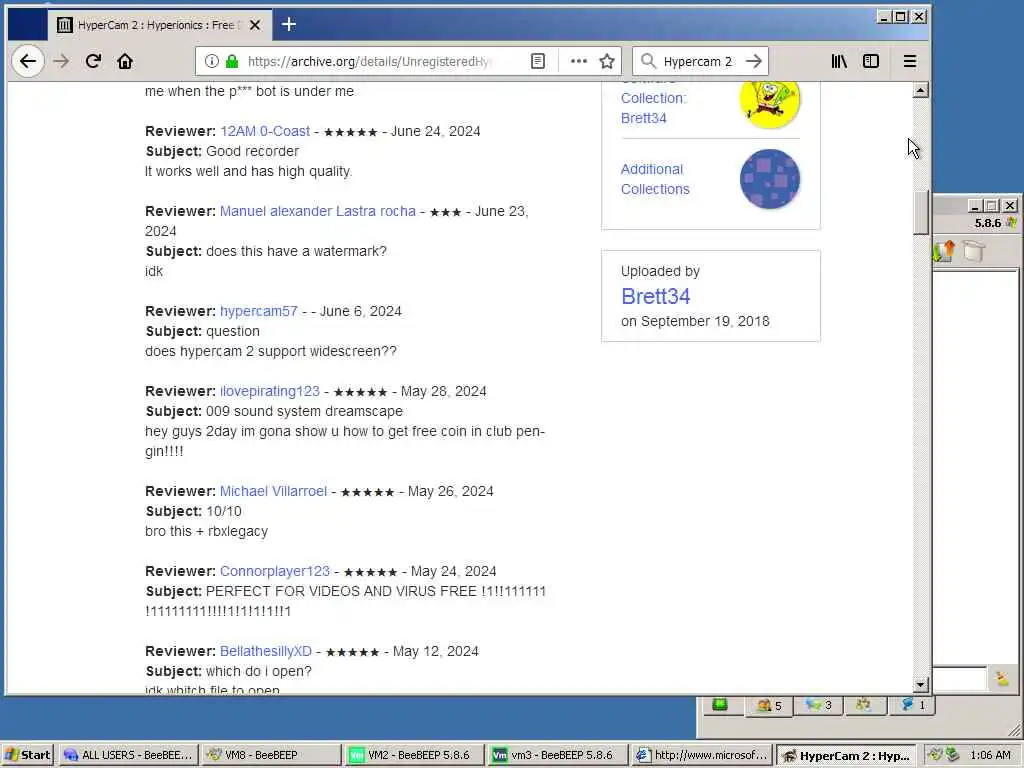Viewport: 1024px width, 768px height.
Task: Open the BeeBEEP users tab showing 5
Action: (769, 705)
